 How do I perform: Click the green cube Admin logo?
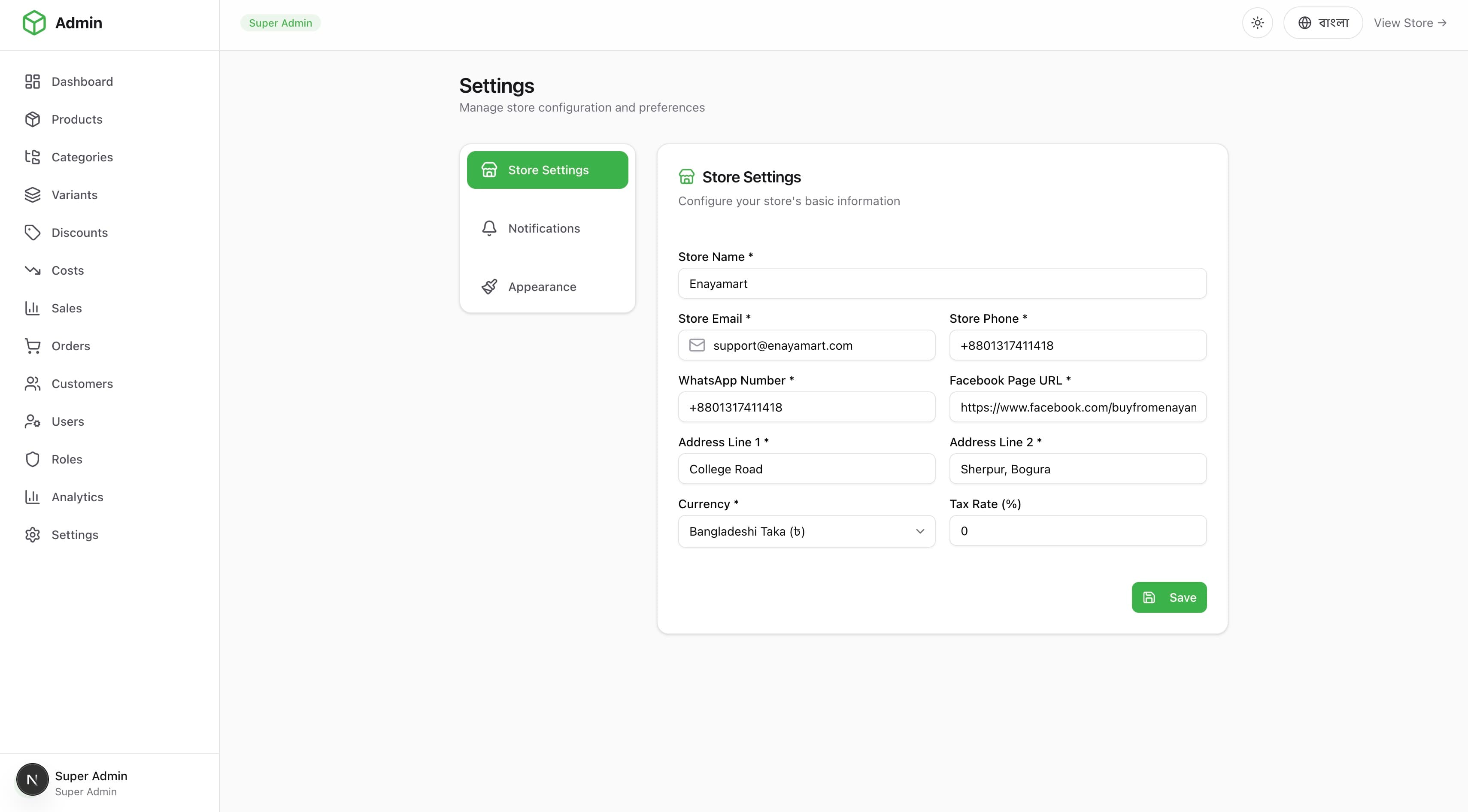tap(34, 23)
